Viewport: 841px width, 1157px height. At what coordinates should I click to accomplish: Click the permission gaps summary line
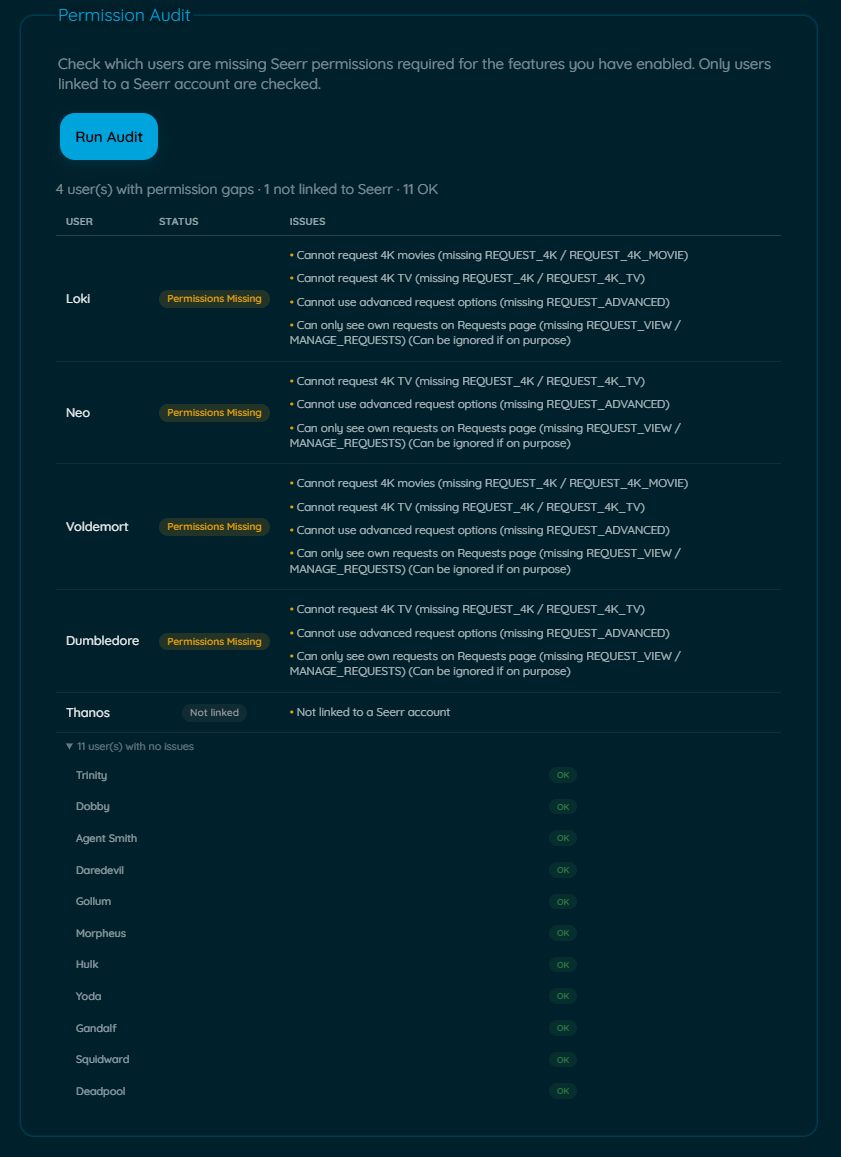pyautogui.click(x=247, y=190)
